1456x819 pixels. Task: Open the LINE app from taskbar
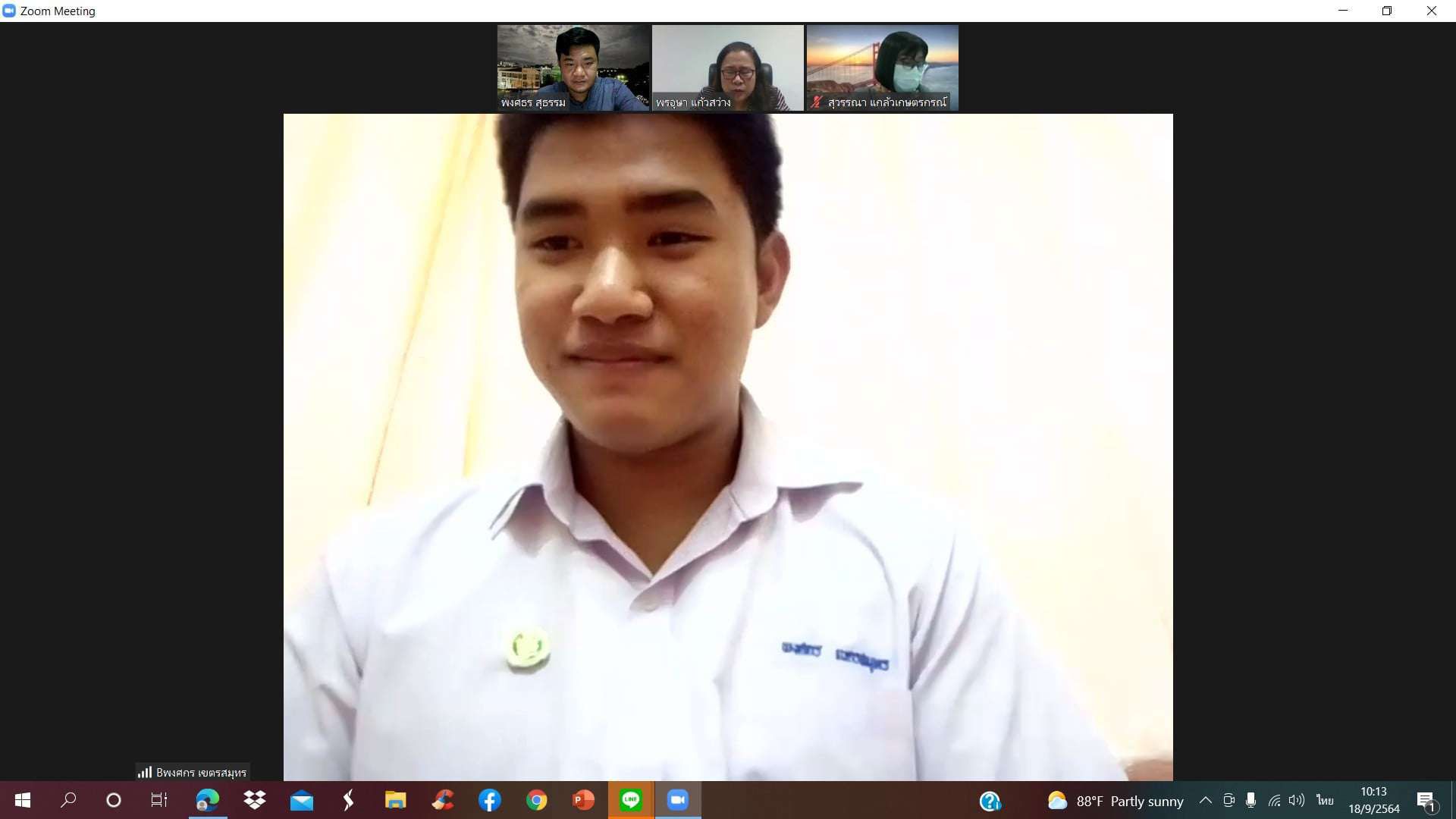tap(630, 800)
